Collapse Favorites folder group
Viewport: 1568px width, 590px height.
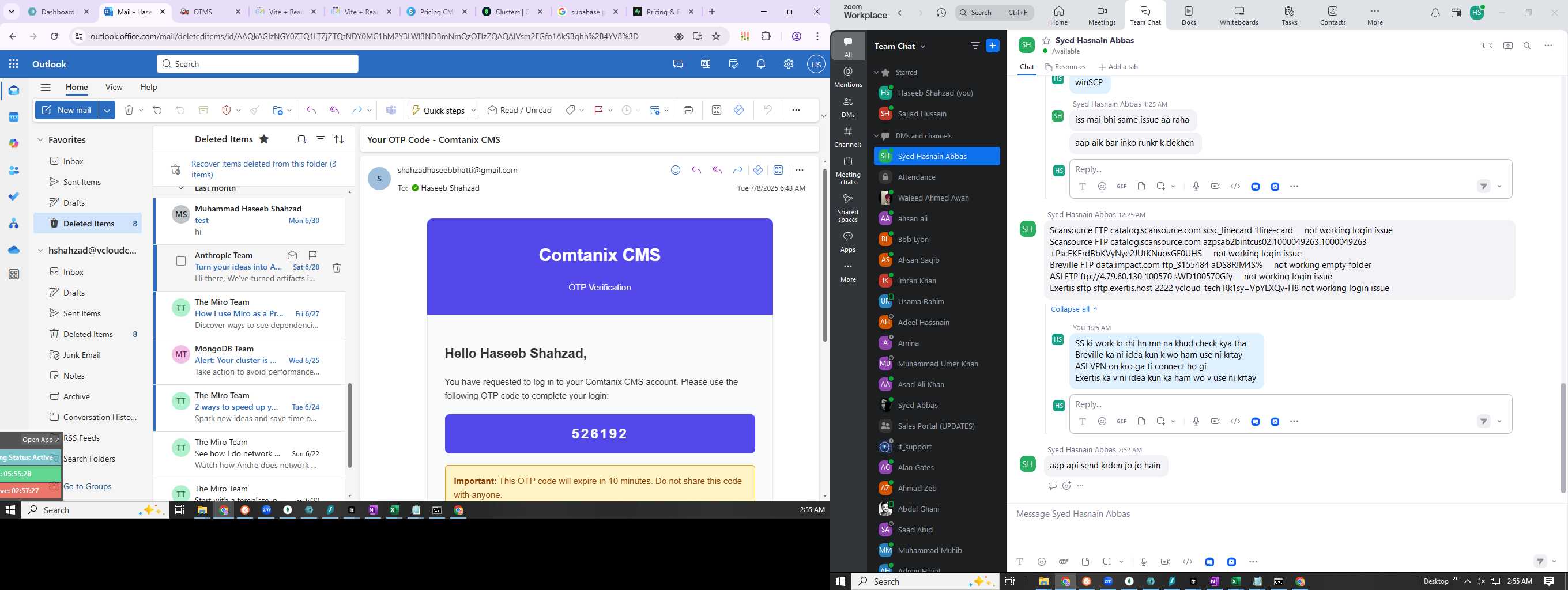coord(40,140)
